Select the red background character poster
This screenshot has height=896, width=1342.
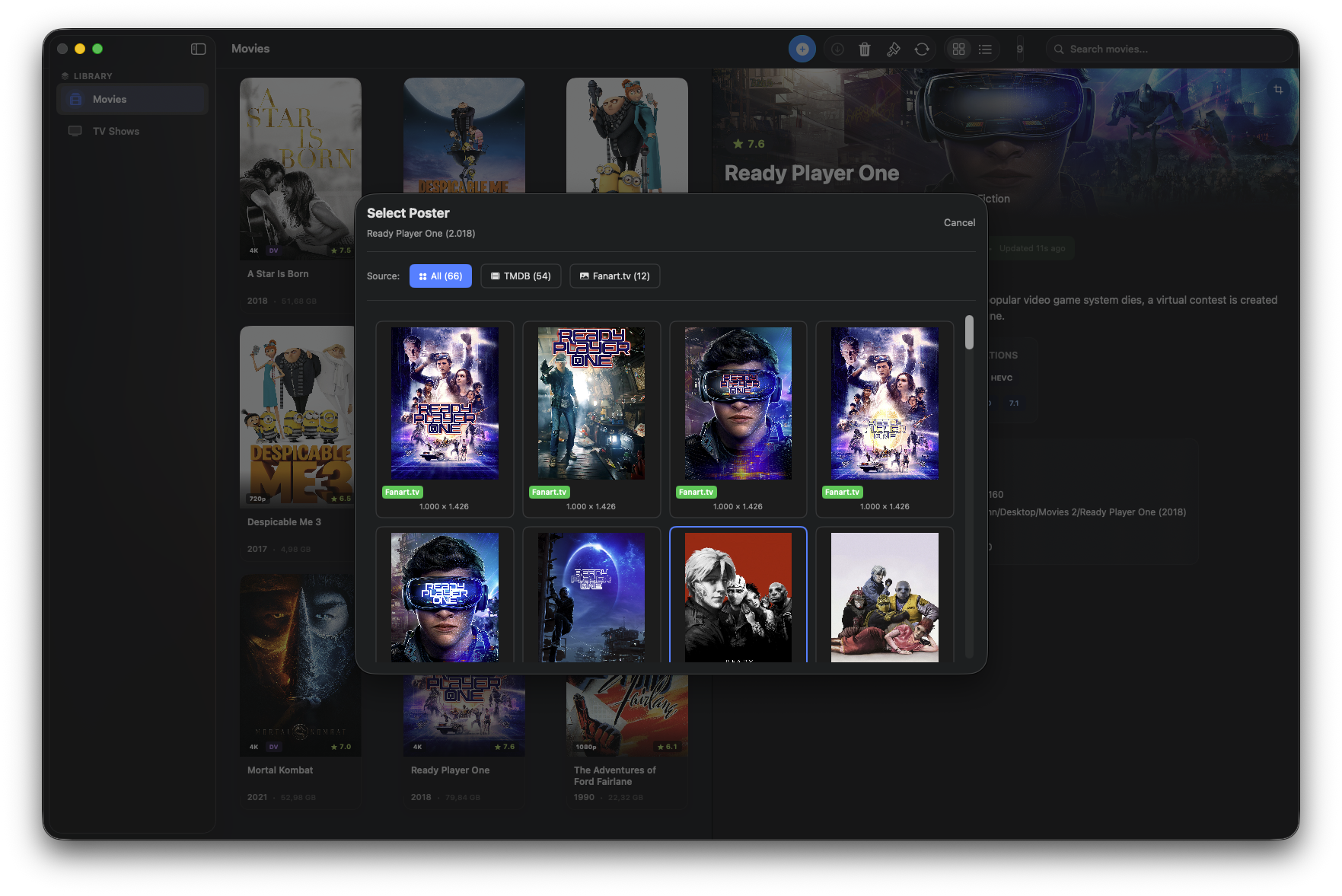738,597
